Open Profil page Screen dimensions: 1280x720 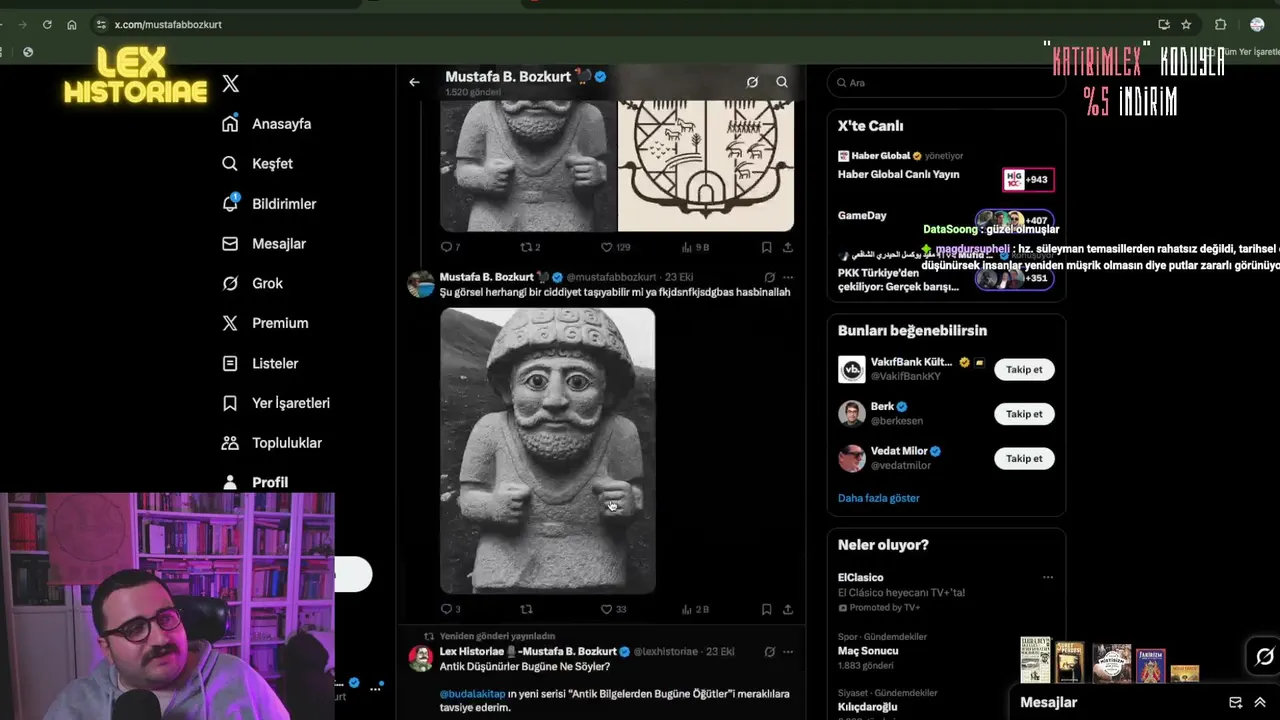pyautogui.click(x=255, y=482)
